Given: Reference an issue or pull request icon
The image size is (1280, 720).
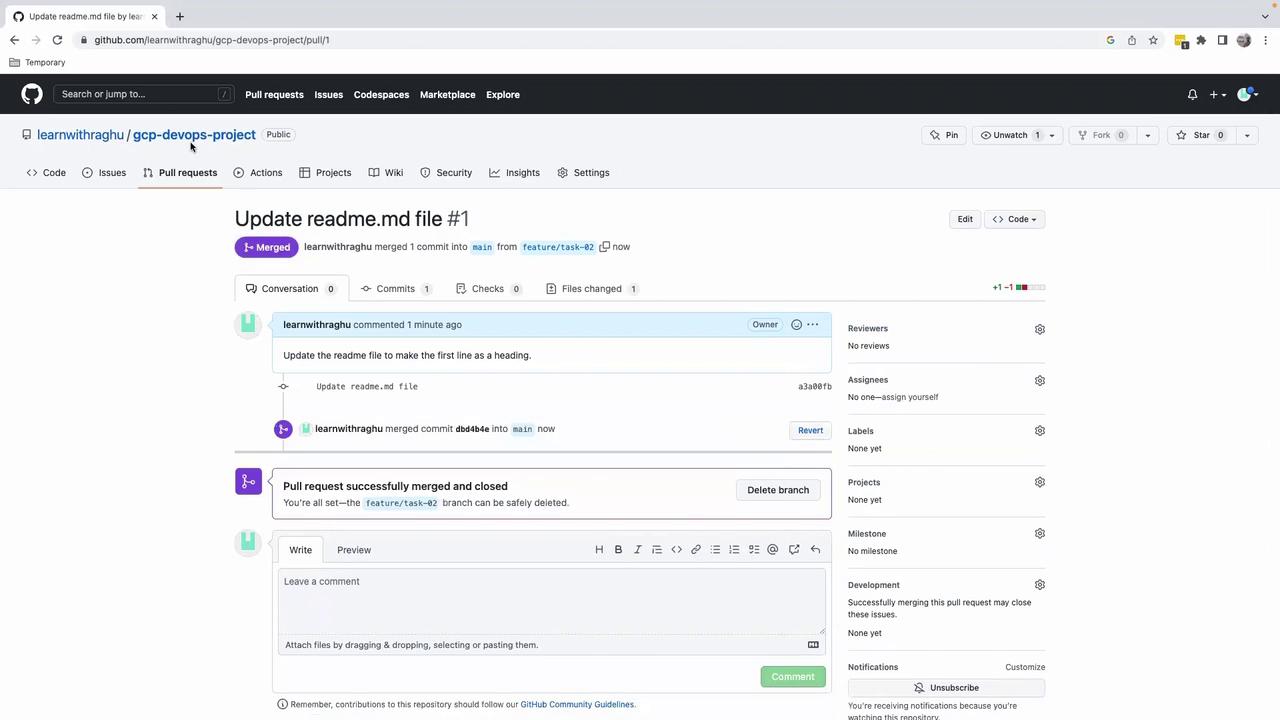Looking at the screenshot, I should coord(794,549).
